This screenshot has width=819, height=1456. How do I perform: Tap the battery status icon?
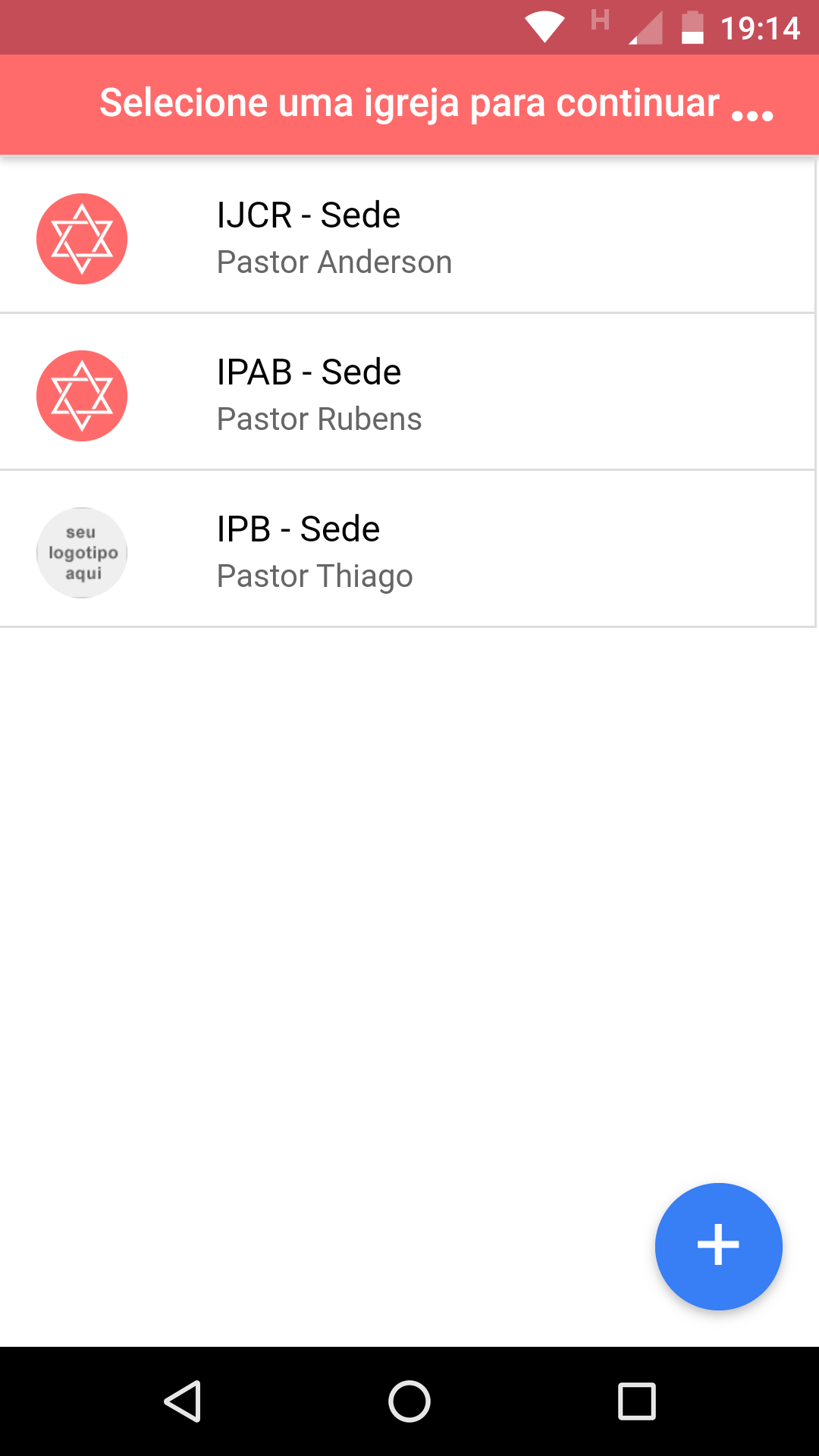pos(692,28)
